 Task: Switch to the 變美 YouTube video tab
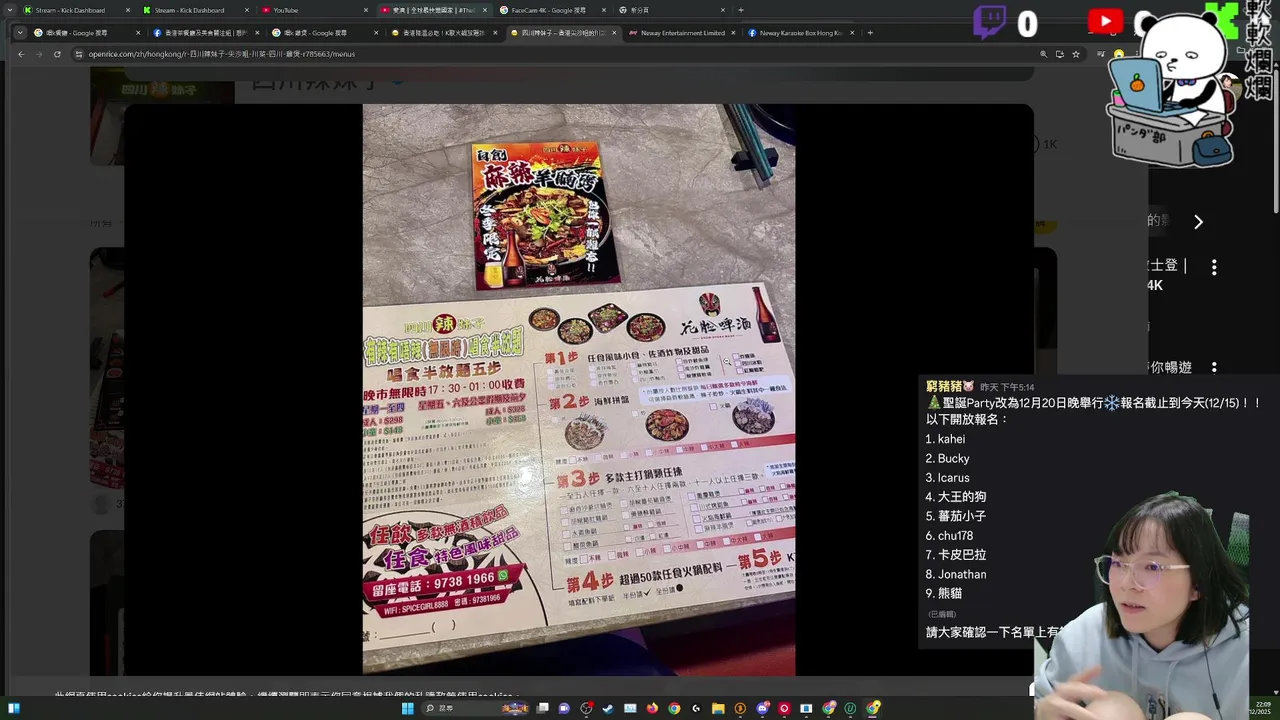tap(434, 10)
